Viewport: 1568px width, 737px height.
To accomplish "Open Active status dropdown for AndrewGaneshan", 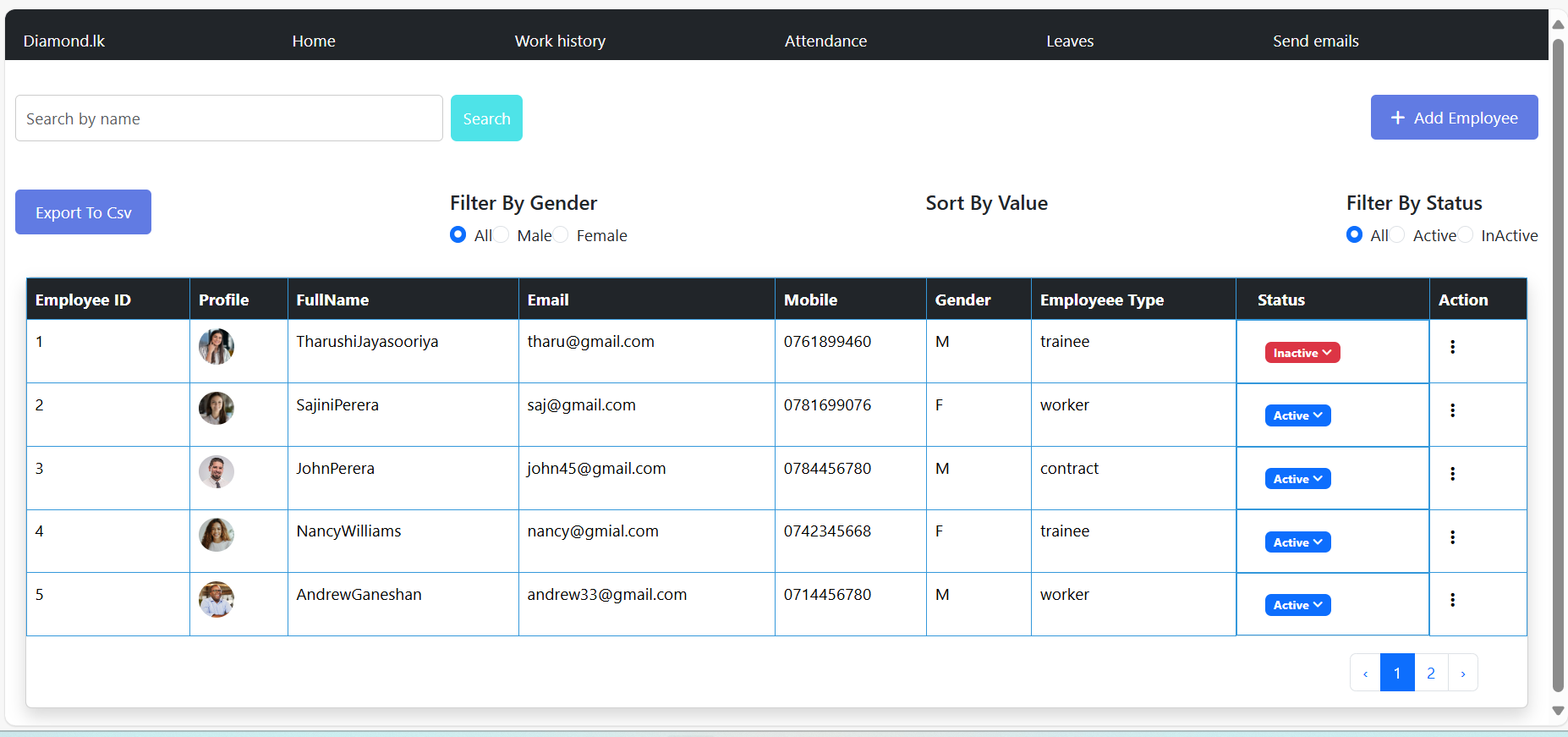I will [x=1297, y=605].
